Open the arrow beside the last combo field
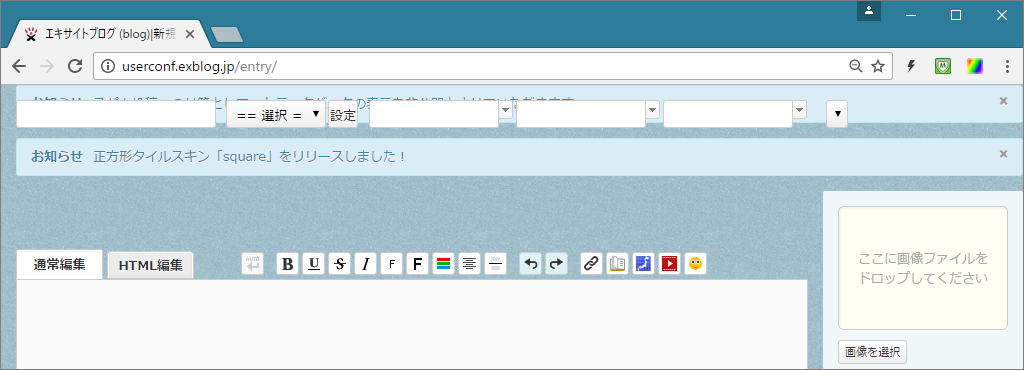The width and height of the screenshot is (1024, 370). [x=799, y=110]
